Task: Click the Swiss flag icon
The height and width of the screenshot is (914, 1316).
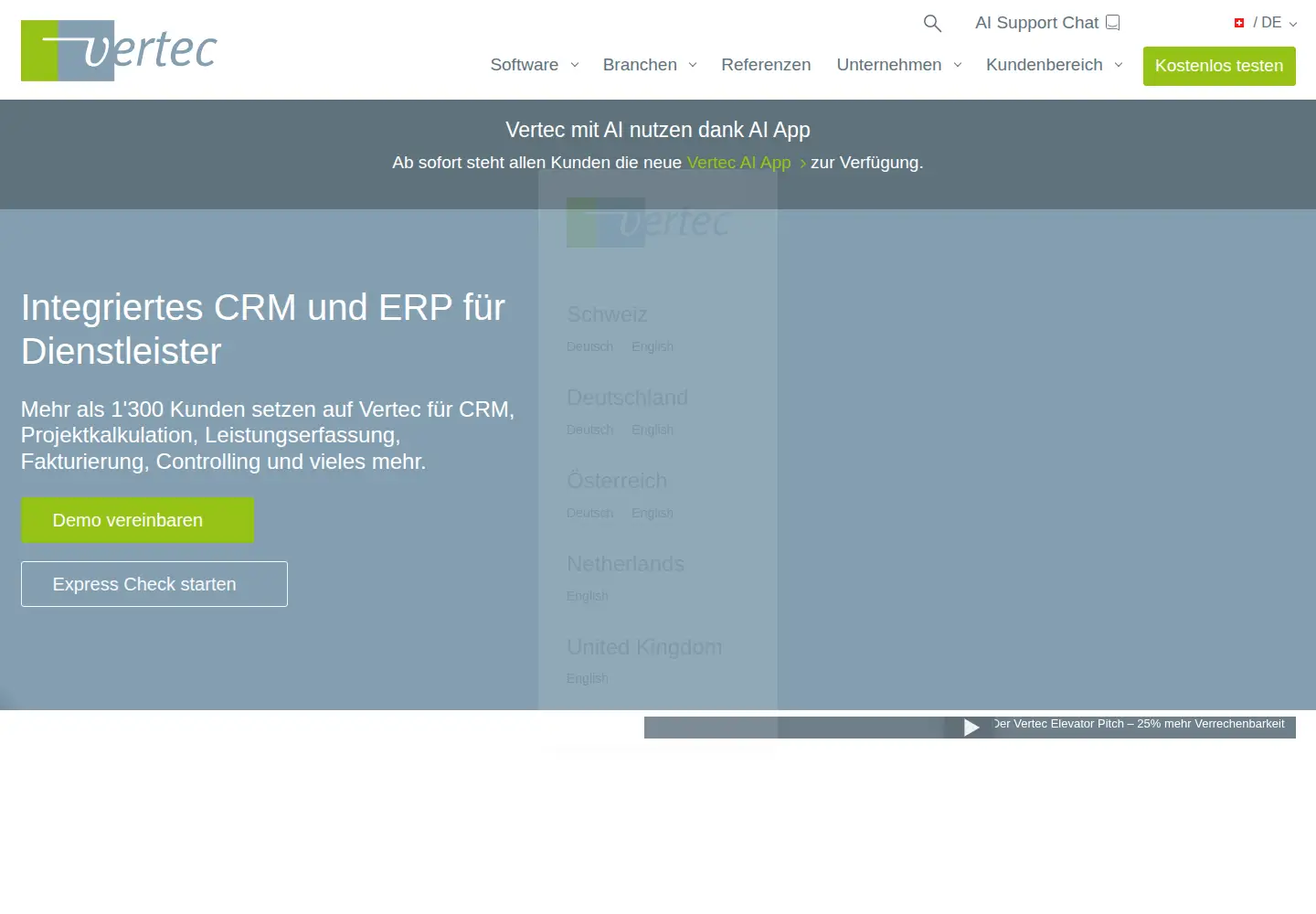Action: coord(1239,23)
